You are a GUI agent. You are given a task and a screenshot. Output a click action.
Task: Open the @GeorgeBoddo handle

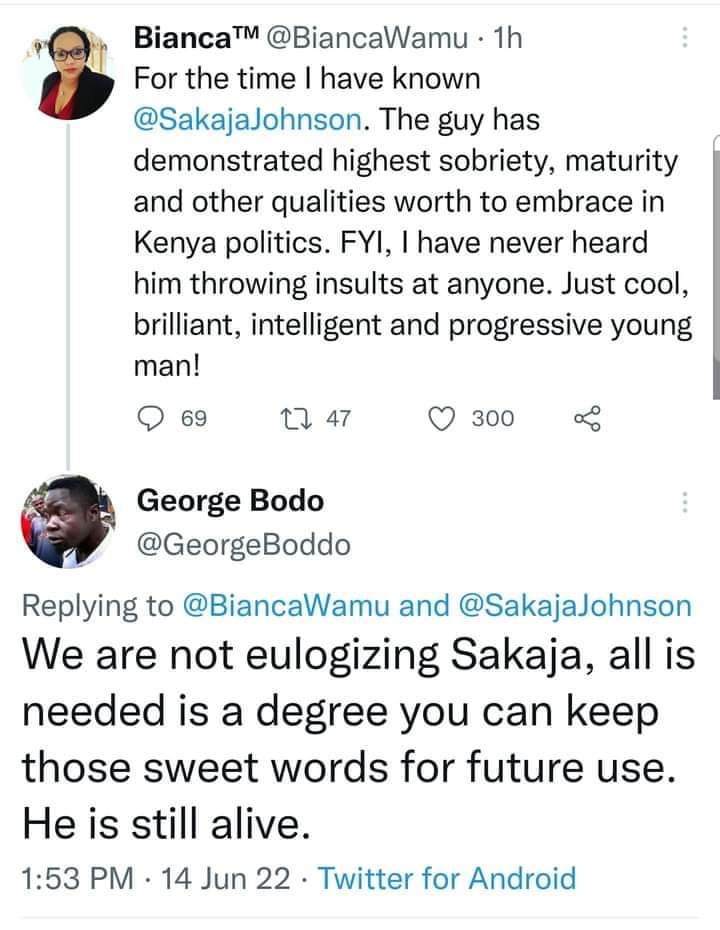pos(242,545)
